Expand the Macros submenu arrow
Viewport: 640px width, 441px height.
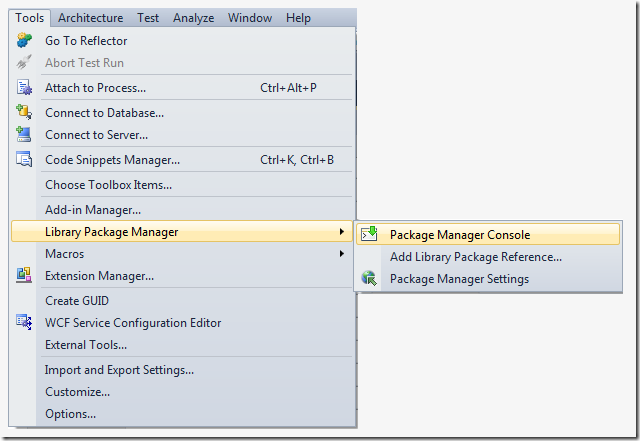point(343,254)
